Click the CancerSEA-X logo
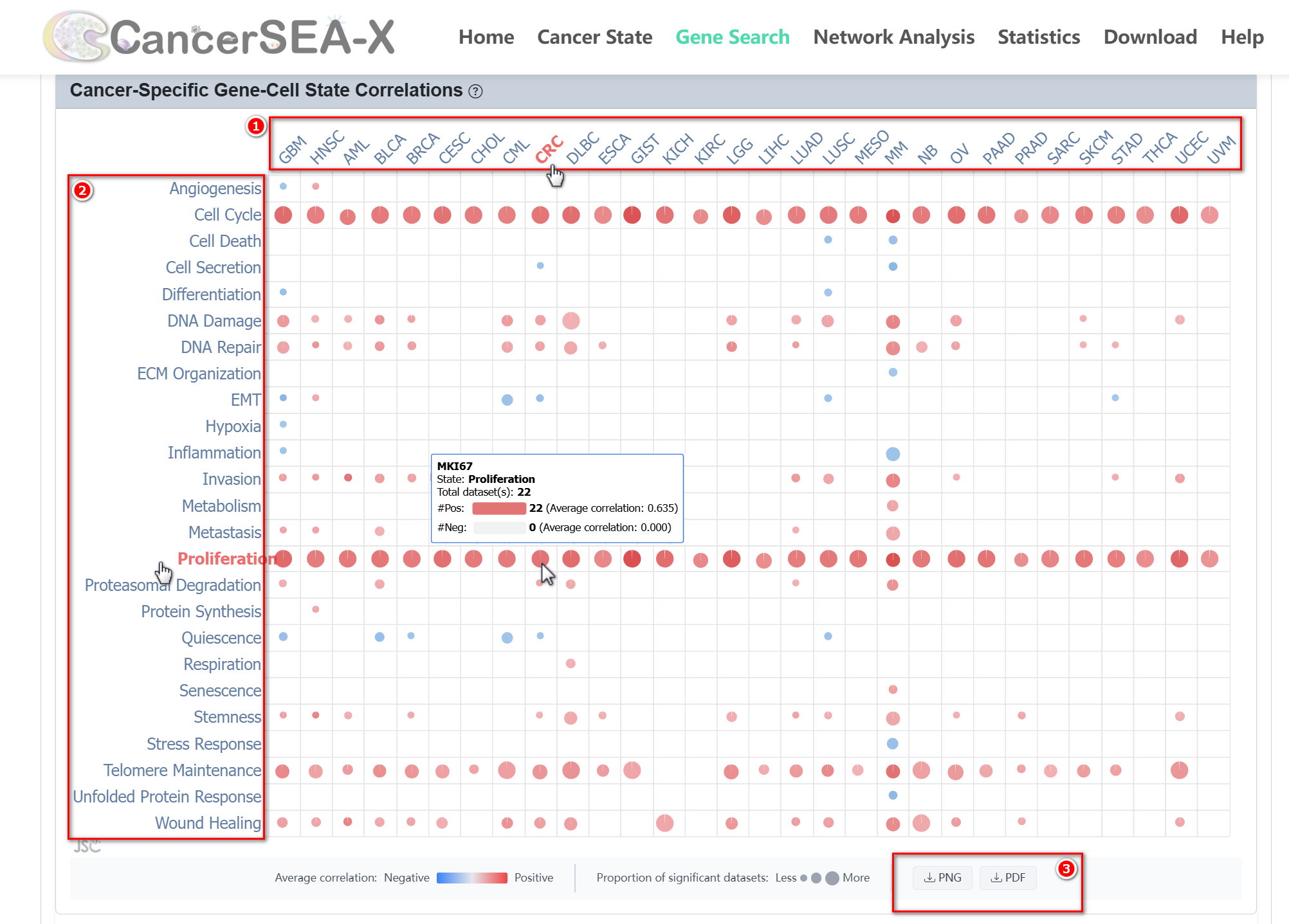Image resolution: width=1289 pixels, height=924 pixels. click(x=219, y=37)
